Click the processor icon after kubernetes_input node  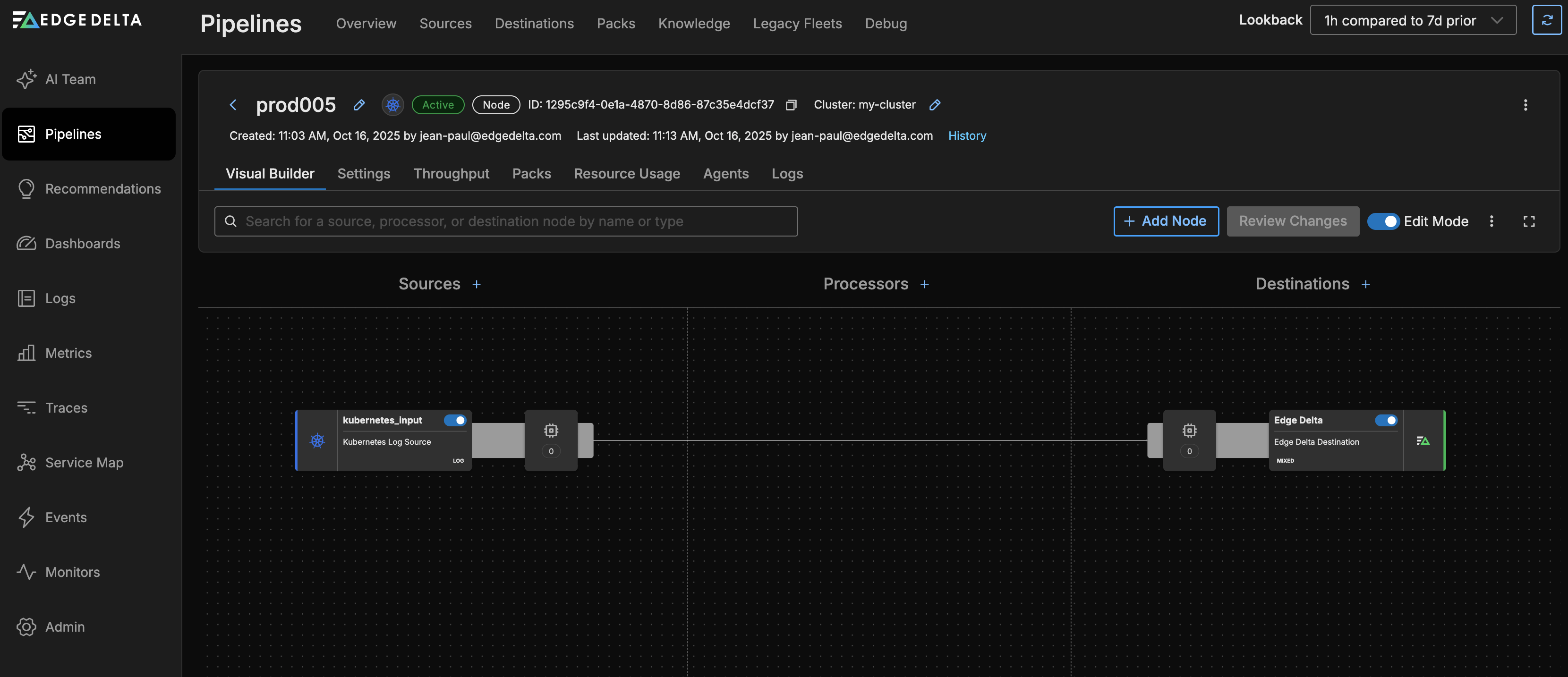(551, 431)
